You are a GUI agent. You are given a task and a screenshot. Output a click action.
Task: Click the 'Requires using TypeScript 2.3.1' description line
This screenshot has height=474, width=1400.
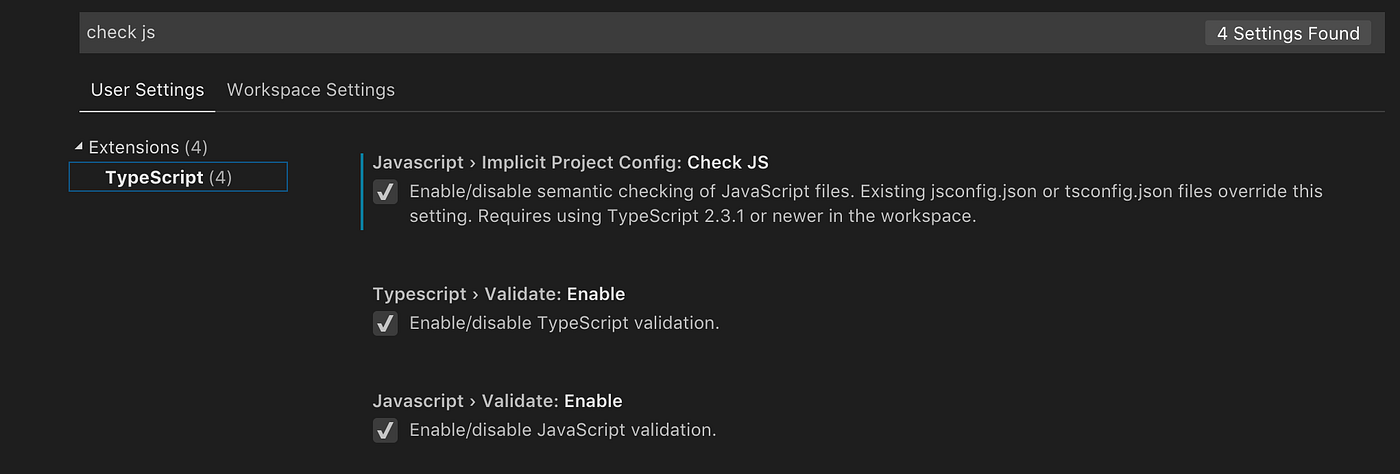(x=691, y=216)
